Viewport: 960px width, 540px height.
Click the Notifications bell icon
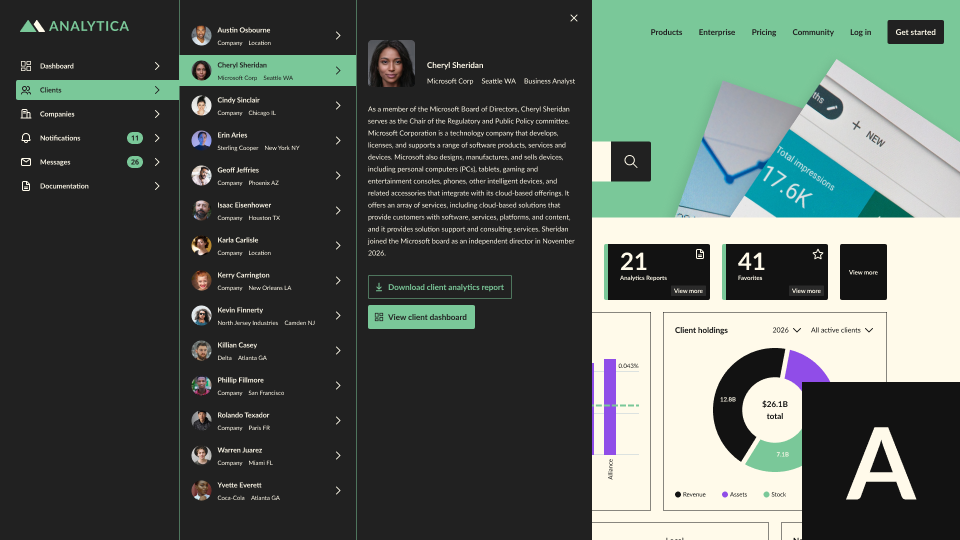[26, 138]
